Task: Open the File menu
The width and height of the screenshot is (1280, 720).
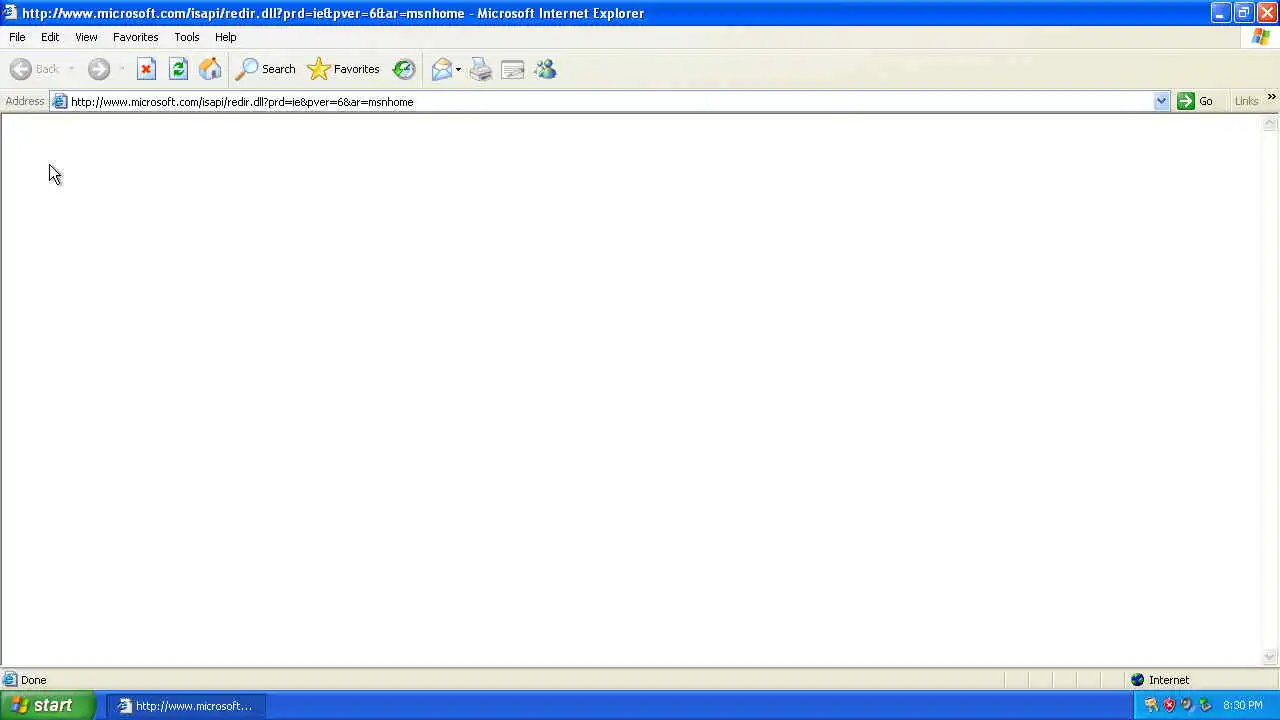Action: [x=17, y=37]
